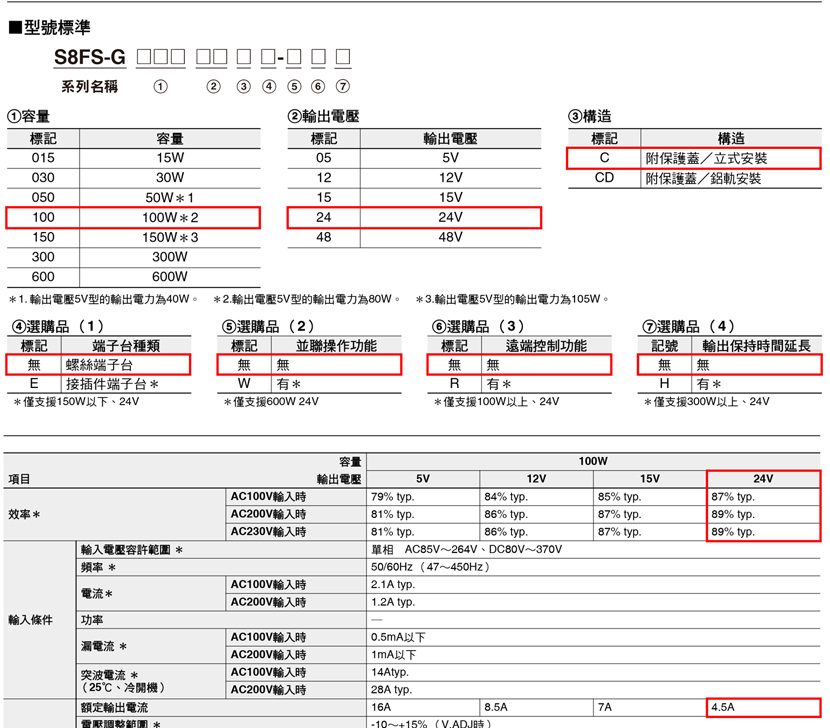Click the "150W＊3" capacity cell
This screenshot has height=728, width=830.
[170, 237]
